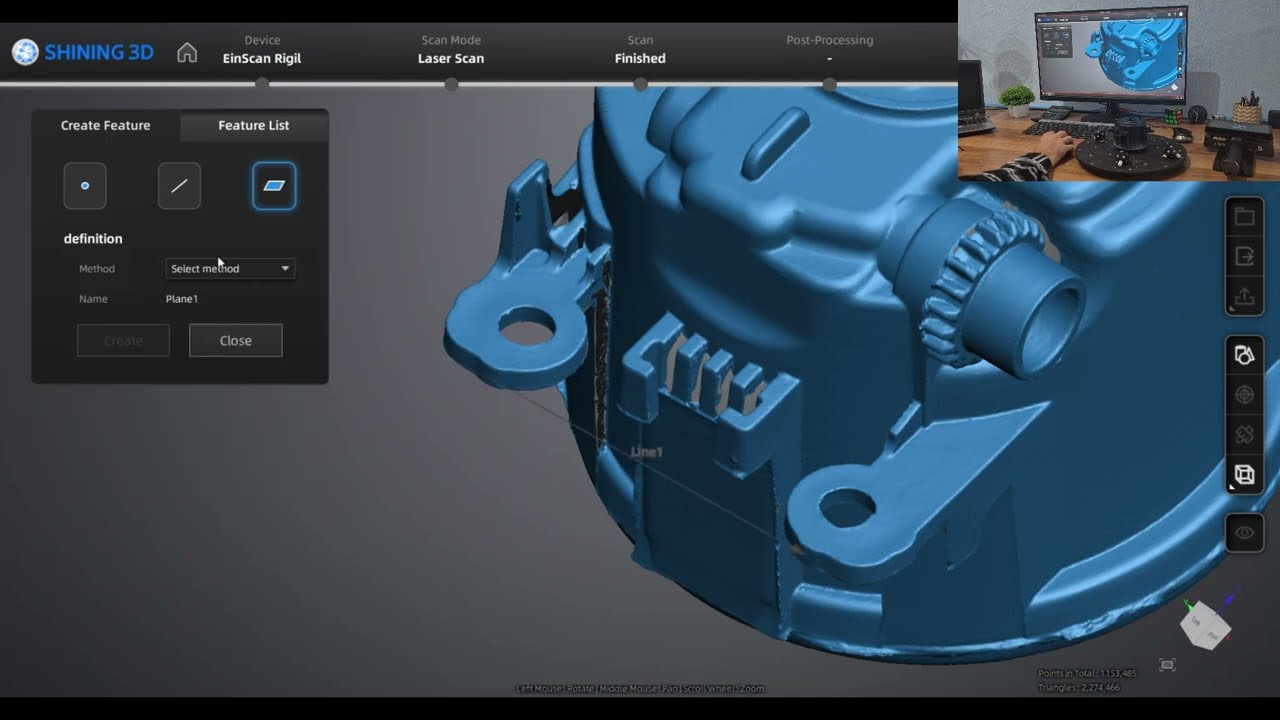1280x720 pixels.
Task: Click the export arrow icon in right toolbar
Action: coord(1244,257)
